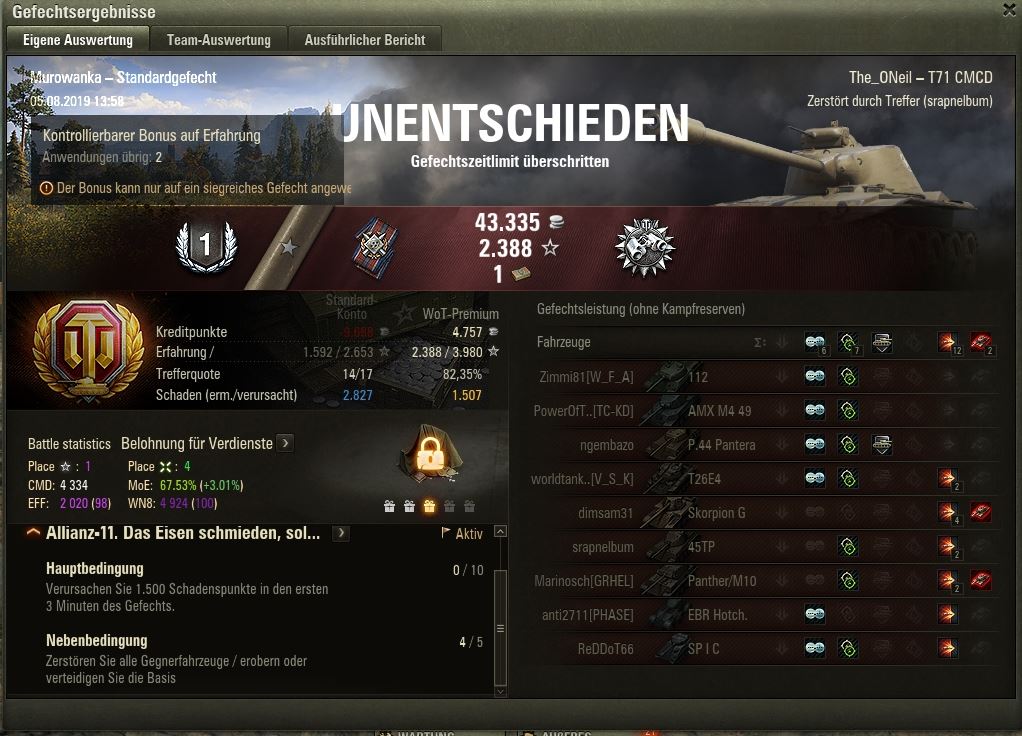Open the Ausführlicher Bericht tab
This screenshot has height=736, width=1022.
point(364,40)
